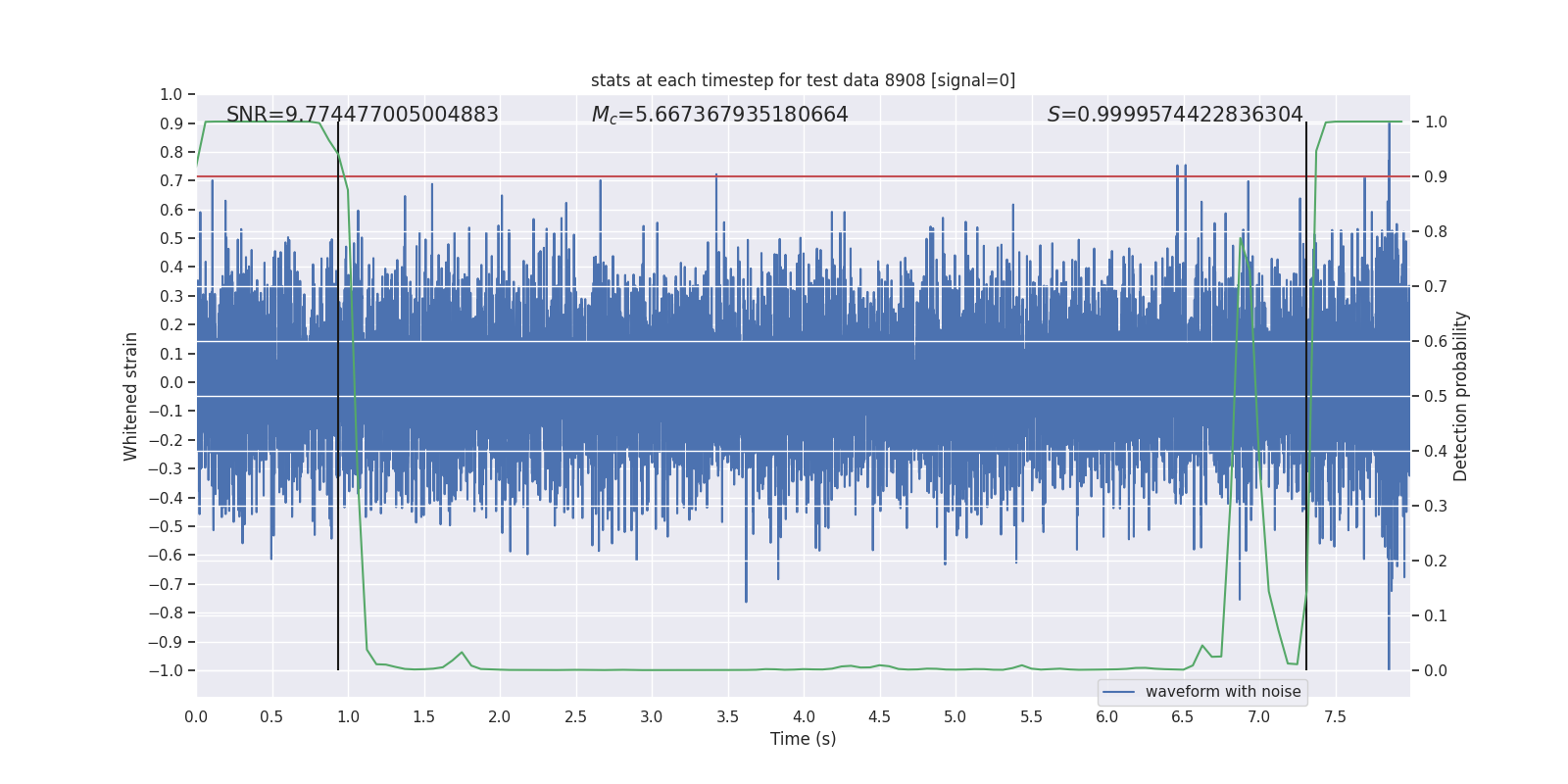Select the "Whitened strain" y-axis label
This screenshot has height=784, width=1568.
click(131, 396)
